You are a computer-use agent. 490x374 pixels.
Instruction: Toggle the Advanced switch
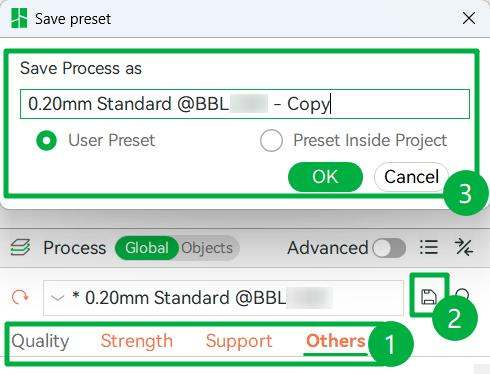pos(389,248)
